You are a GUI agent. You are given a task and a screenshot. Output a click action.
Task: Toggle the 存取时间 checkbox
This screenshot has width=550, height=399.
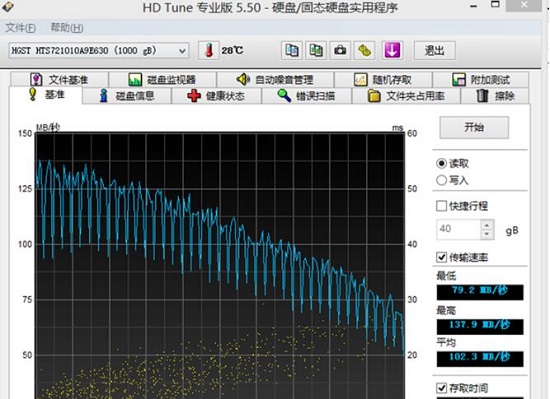point(441,388)
